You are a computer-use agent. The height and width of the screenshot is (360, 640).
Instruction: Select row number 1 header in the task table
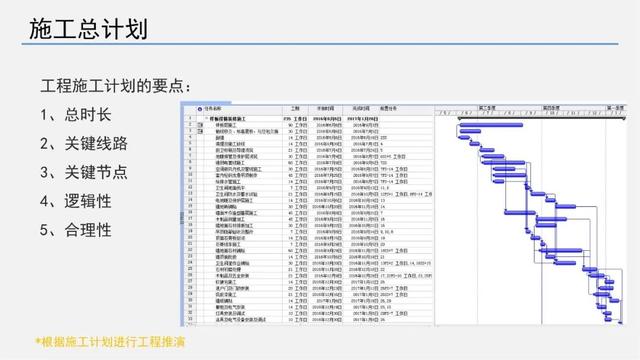click(190, 119)
